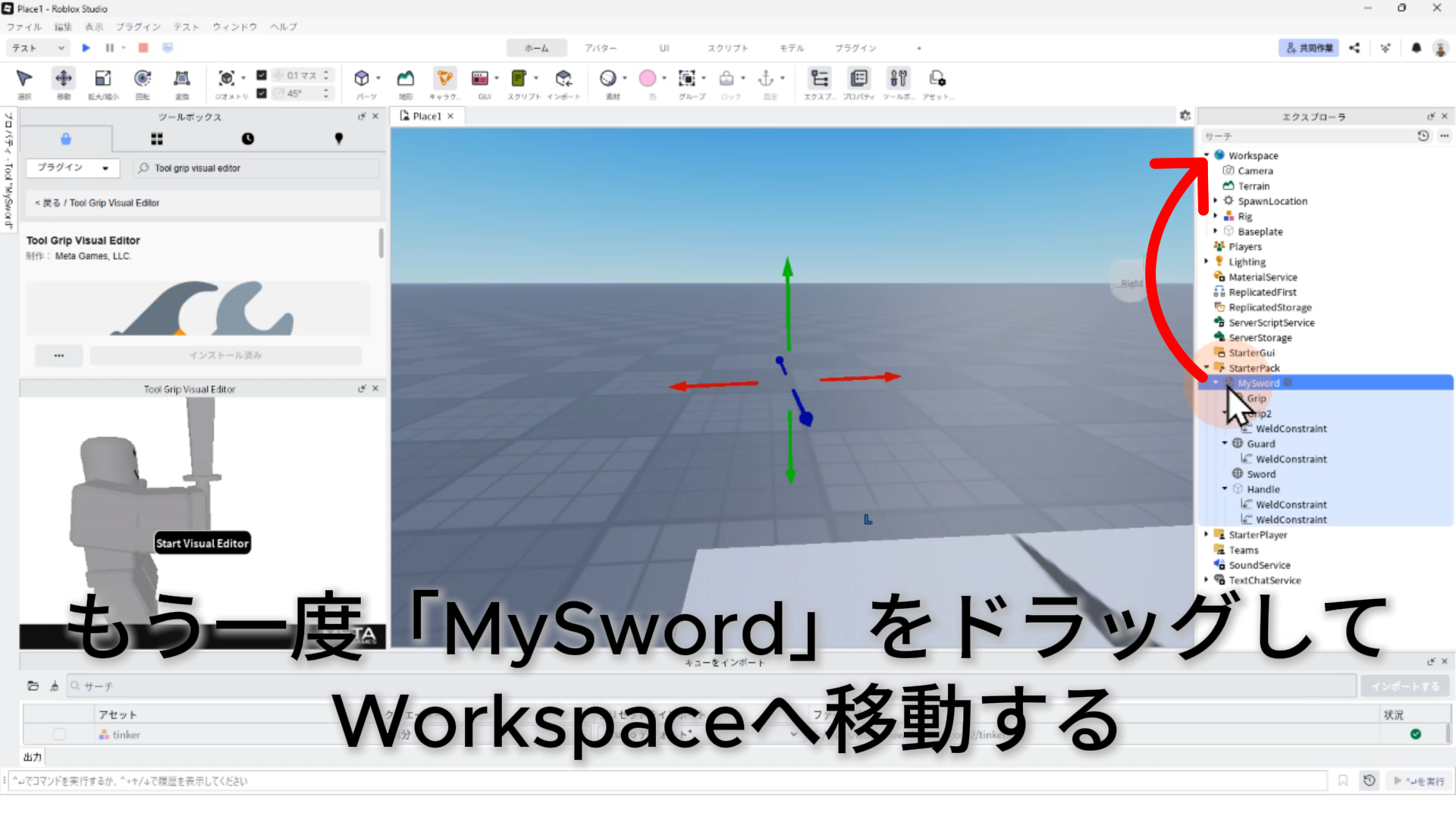Click the Explorer search field

[1304, 136]
